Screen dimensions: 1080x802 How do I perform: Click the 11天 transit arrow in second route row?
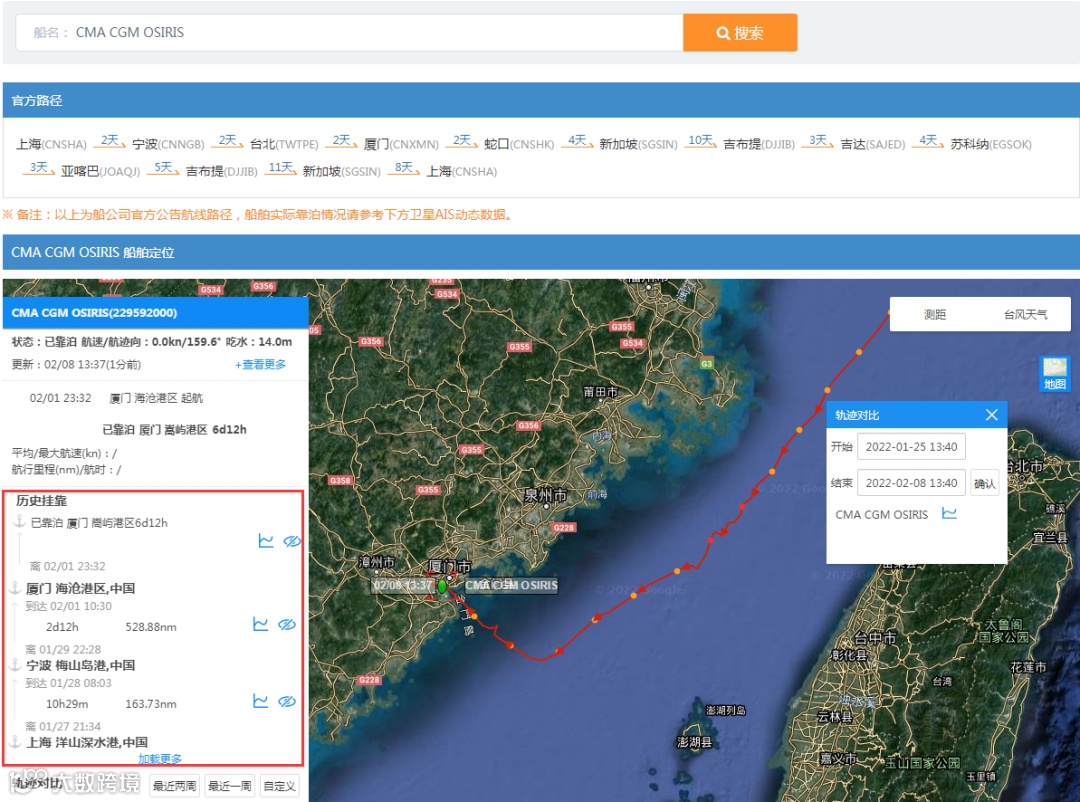pyautogui.click(x=280, y=168)
